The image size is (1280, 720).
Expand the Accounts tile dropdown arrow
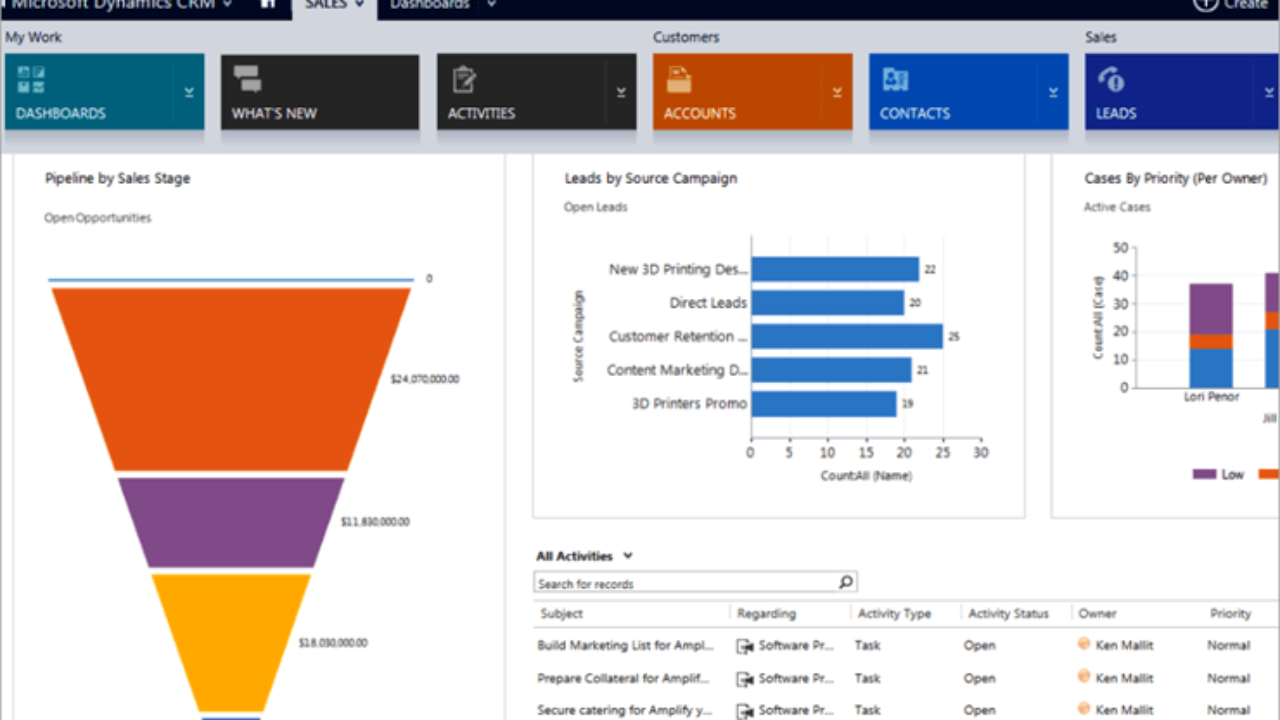coord(837,92)
